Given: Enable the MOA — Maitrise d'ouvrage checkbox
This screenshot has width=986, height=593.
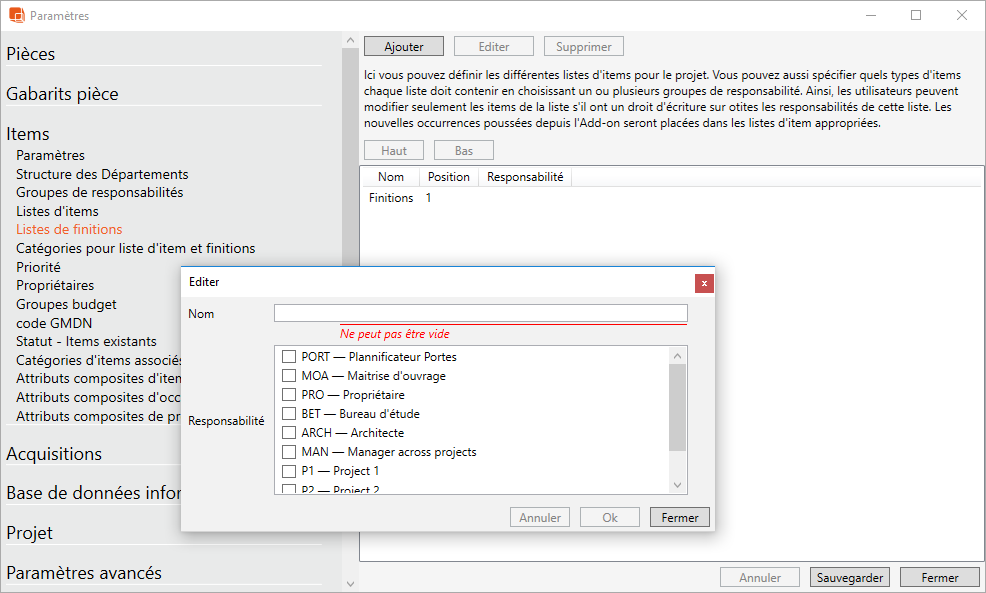Looking at the screenshot, I should [289, 376].
